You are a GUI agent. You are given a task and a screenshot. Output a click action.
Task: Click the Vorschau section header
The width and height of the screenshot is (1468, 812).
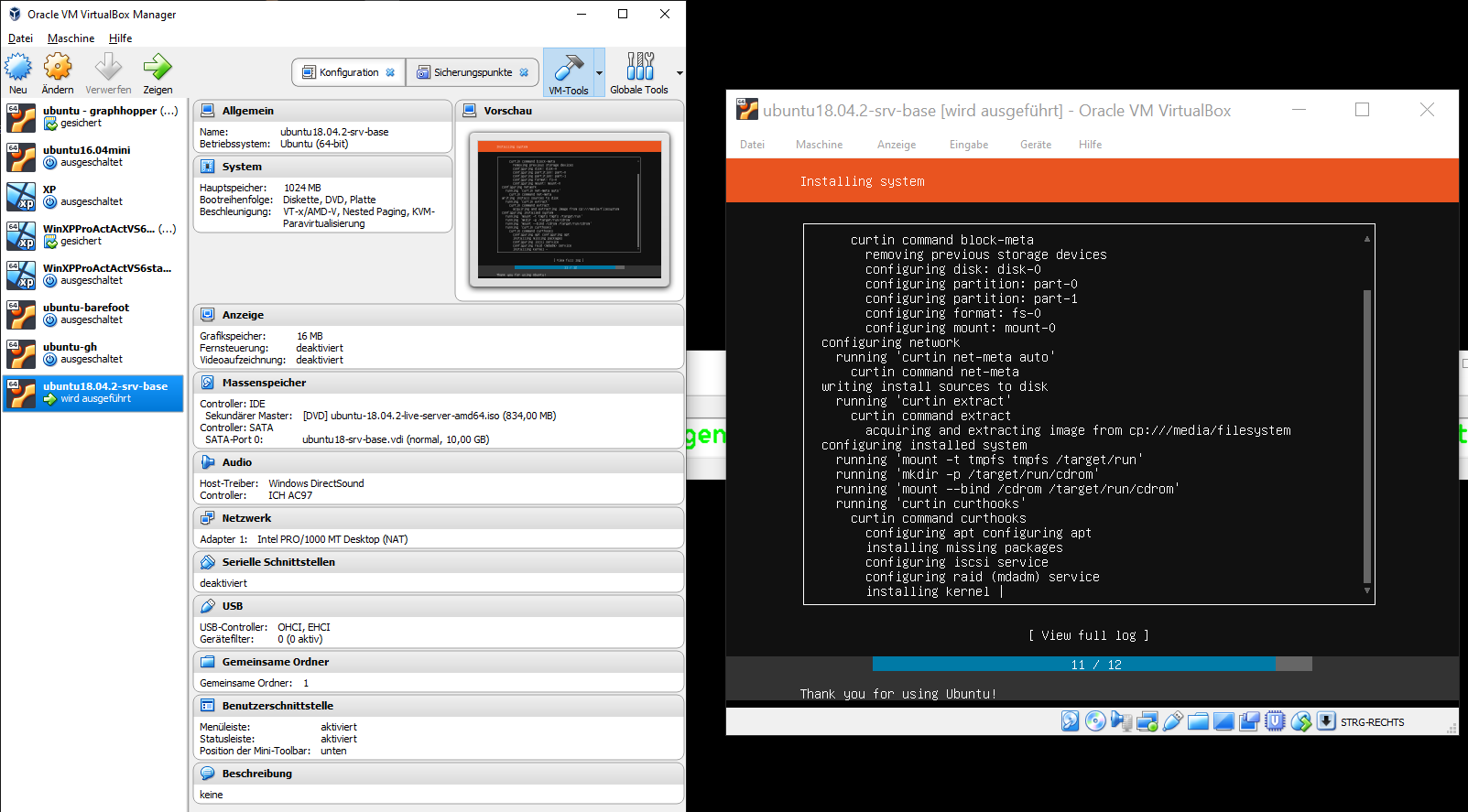point(570,111)
